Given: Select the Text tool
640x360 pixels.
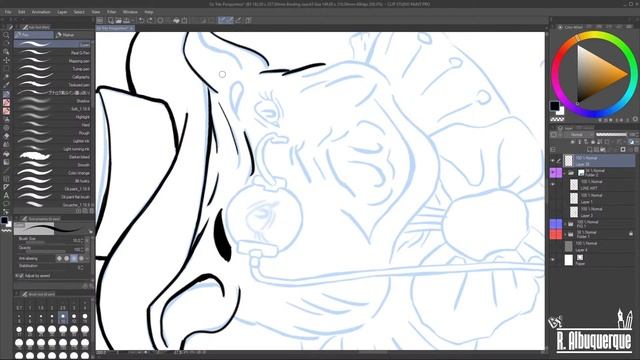Looking at the screenshot, I should click(x=6, y=195).
